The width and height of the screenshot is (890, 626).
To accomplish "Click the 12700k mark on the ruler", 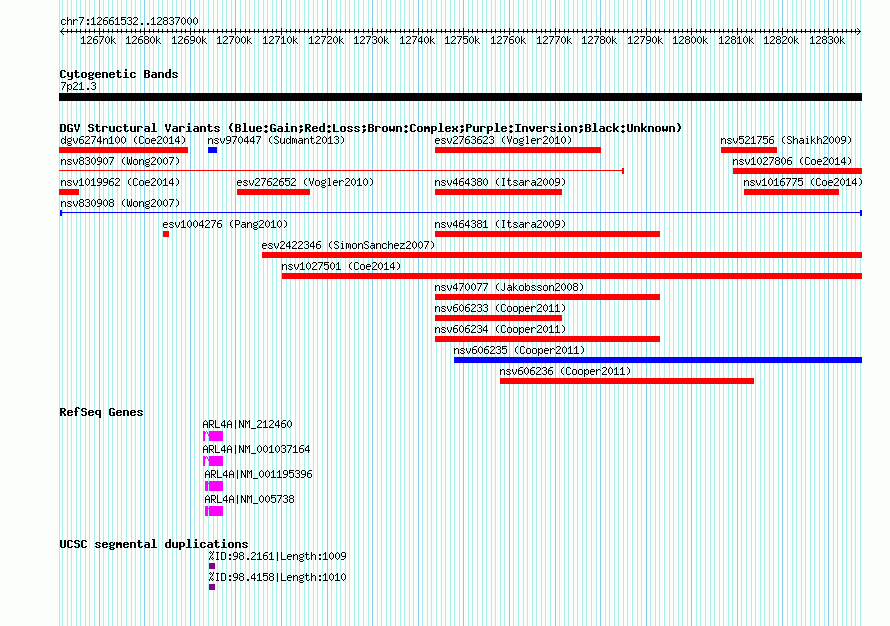I will click(x=234, y=40).
